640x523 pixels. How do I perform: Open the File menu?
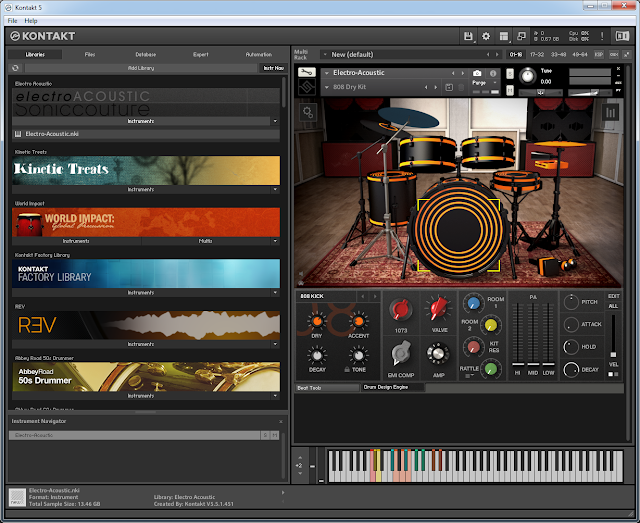tap(13, 20)
